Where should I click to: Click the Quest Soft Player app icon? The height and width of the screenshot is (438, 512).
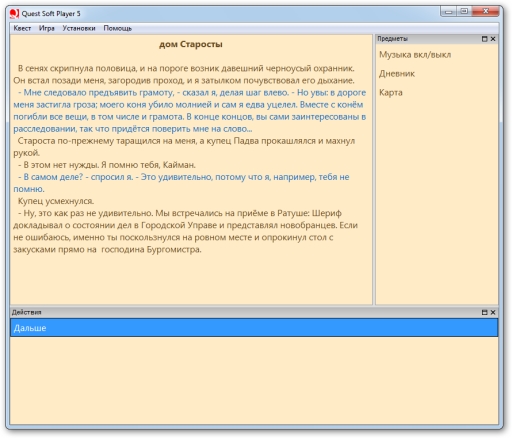[14, 14]
